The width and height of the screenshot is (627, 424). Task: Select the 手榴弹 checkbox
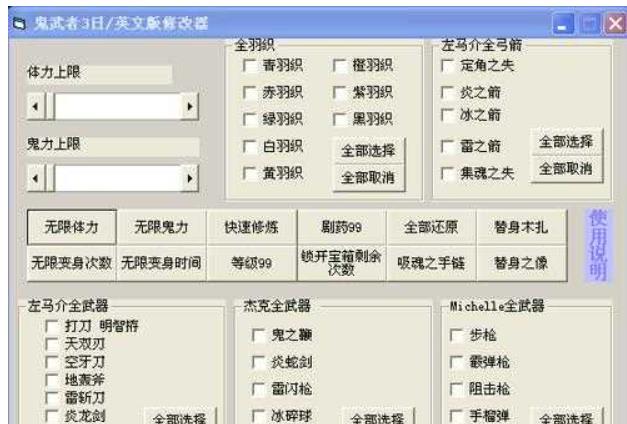(x=457, y=416)
